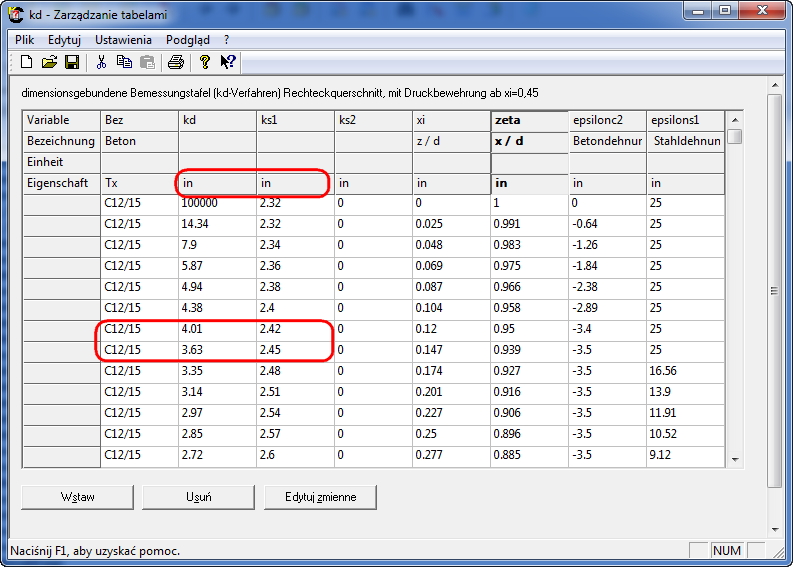Print the table with the printer icon
The height and width of the screenshot is (567, 793).
click(x=176, y=62)
